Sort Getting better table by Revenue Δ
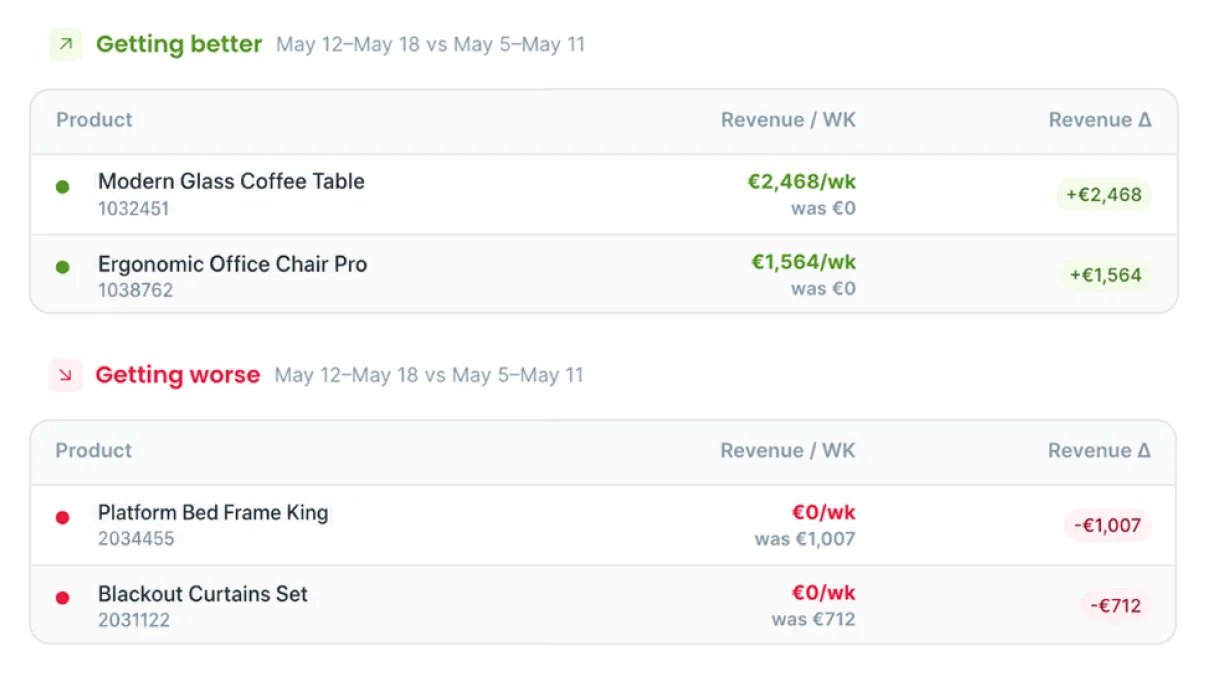This screenshot has height=676, width=1205. click(x=1100, y=120)
